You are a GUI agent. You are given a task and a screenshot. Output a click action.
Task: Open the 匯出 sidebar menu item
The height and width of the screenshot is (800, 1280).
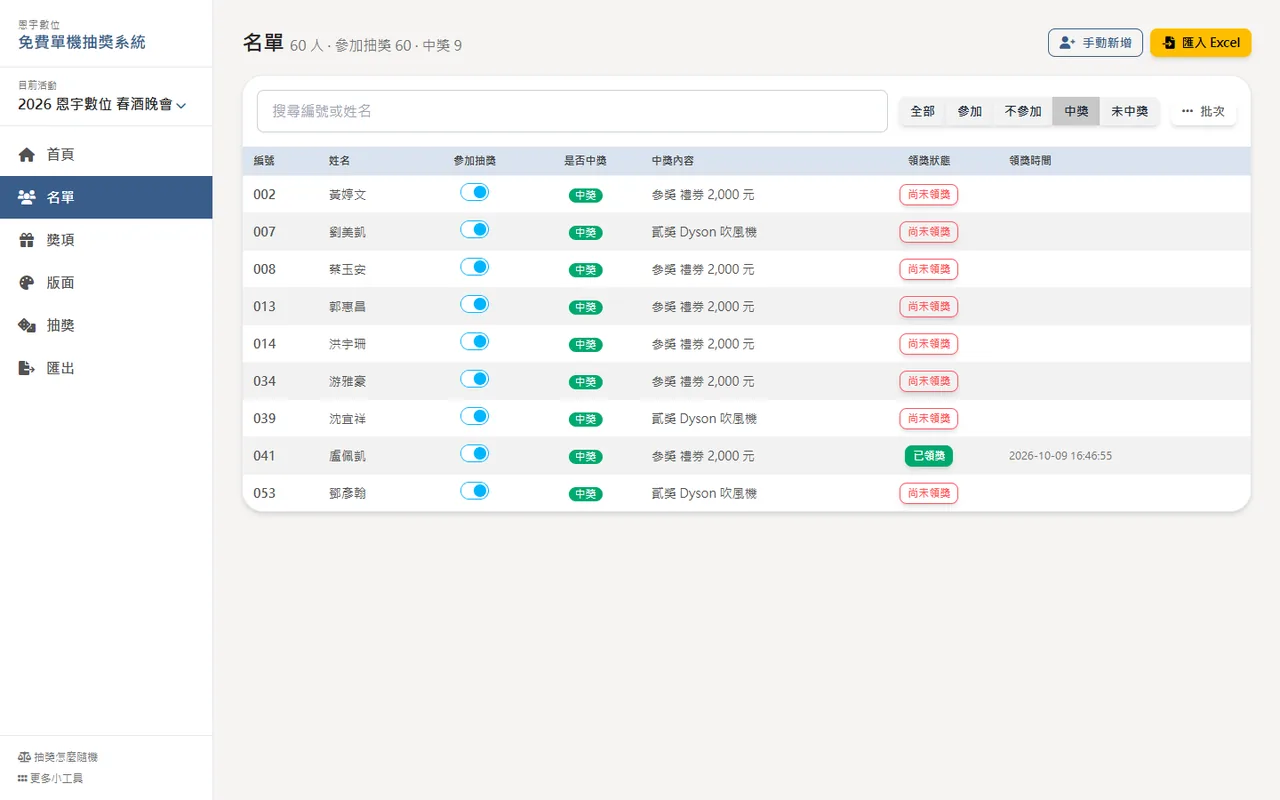(x=106, y=368)
